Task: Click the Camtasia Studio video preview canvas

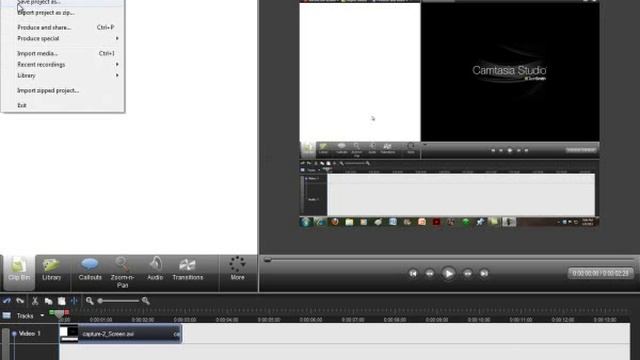Action: [x=449, y=114]
